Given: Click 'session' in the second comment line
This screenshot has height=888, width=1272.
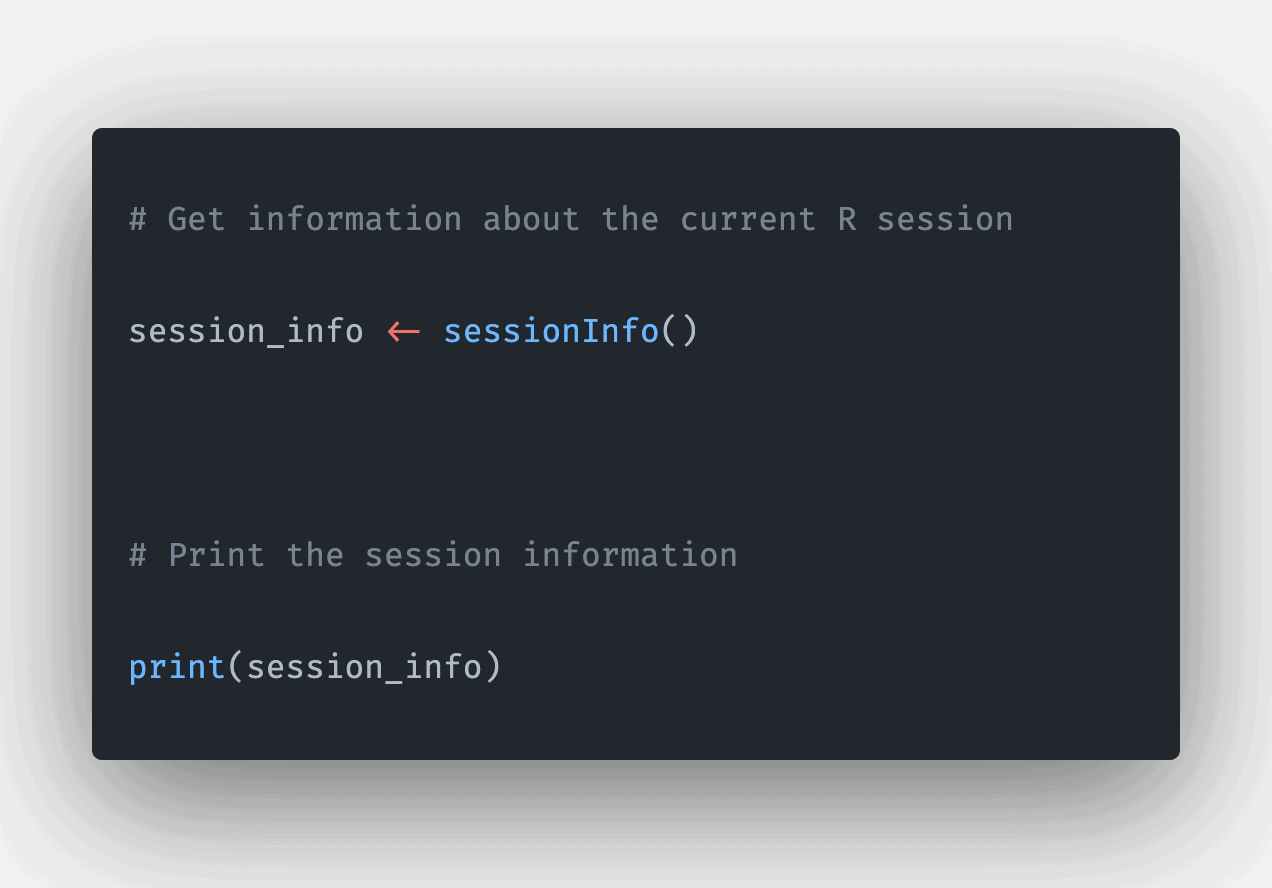Looking at the screenshot, I should click(x=433, y=555).
